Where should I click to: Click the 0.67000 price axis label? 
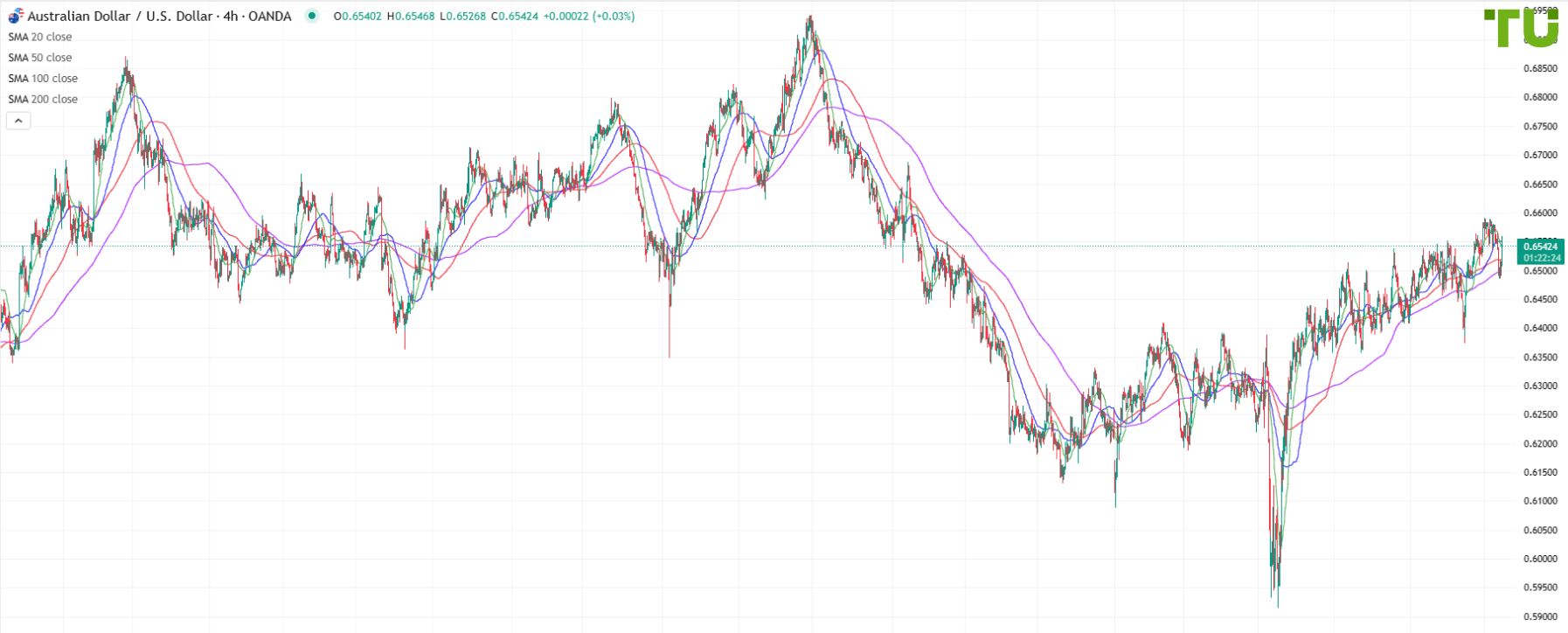(1541, 155)
